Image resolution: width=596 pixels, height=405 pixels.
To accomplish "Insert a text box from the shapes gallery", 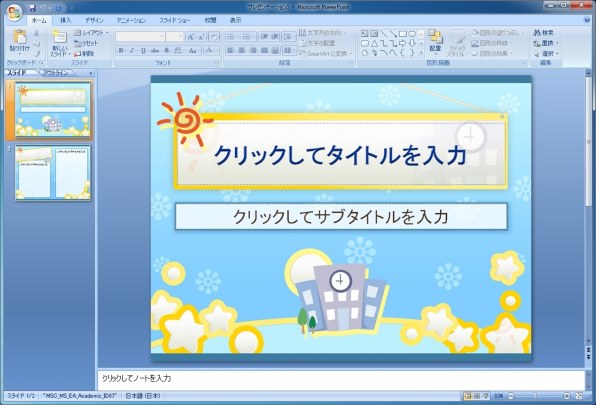I will pos(365,34).
